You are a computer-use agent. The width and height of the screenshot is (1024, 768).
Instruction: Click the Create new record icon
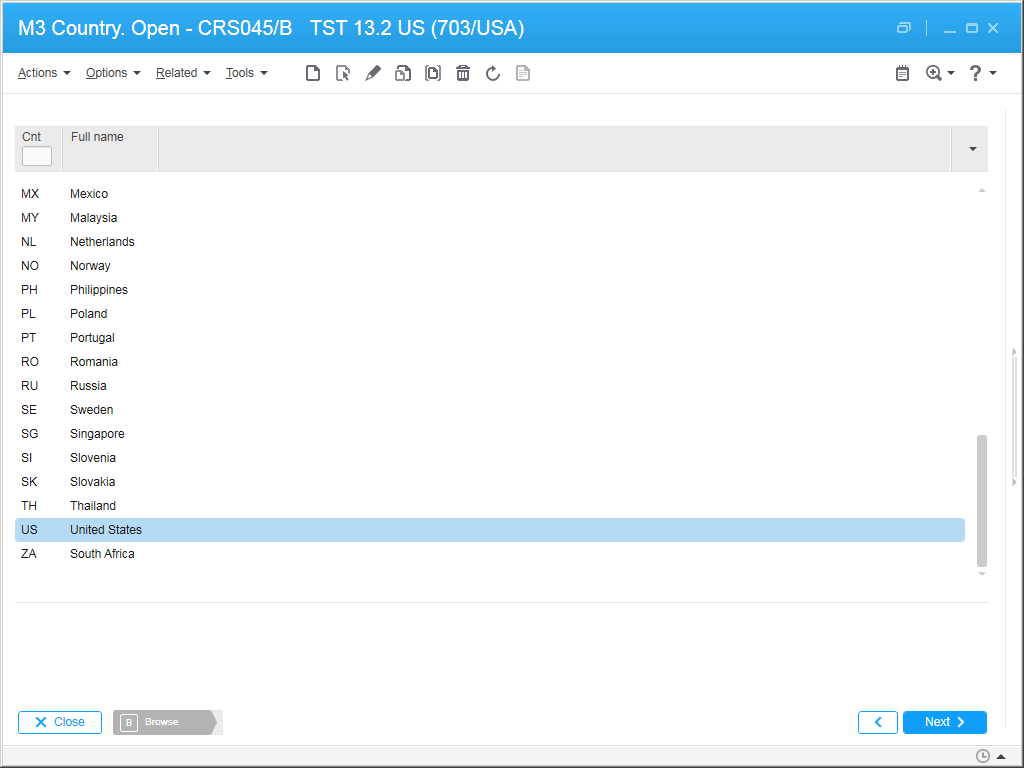click(313, 73)
